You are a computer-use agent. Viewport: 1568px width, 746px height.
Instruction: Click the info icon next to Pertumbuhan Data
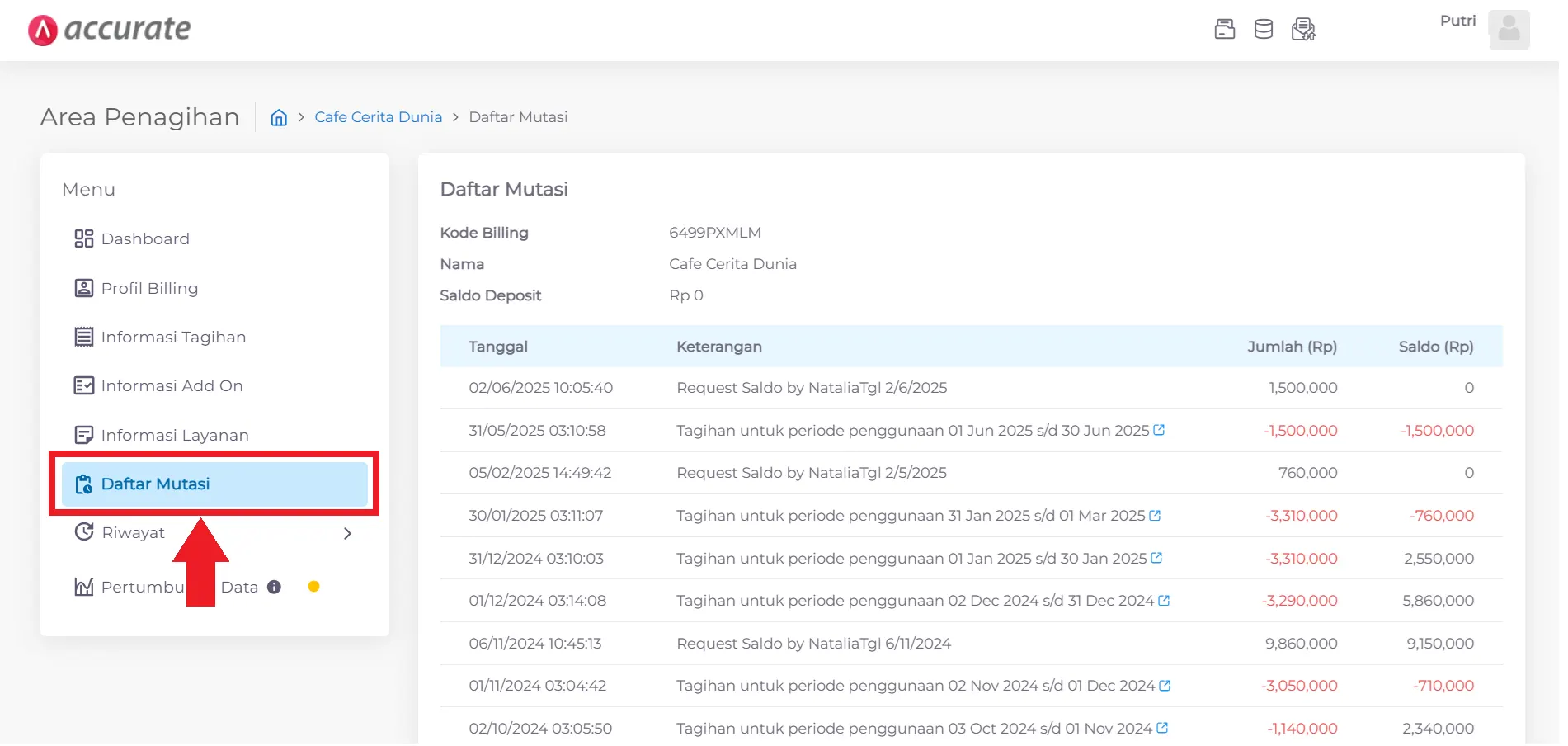(274, 587)
